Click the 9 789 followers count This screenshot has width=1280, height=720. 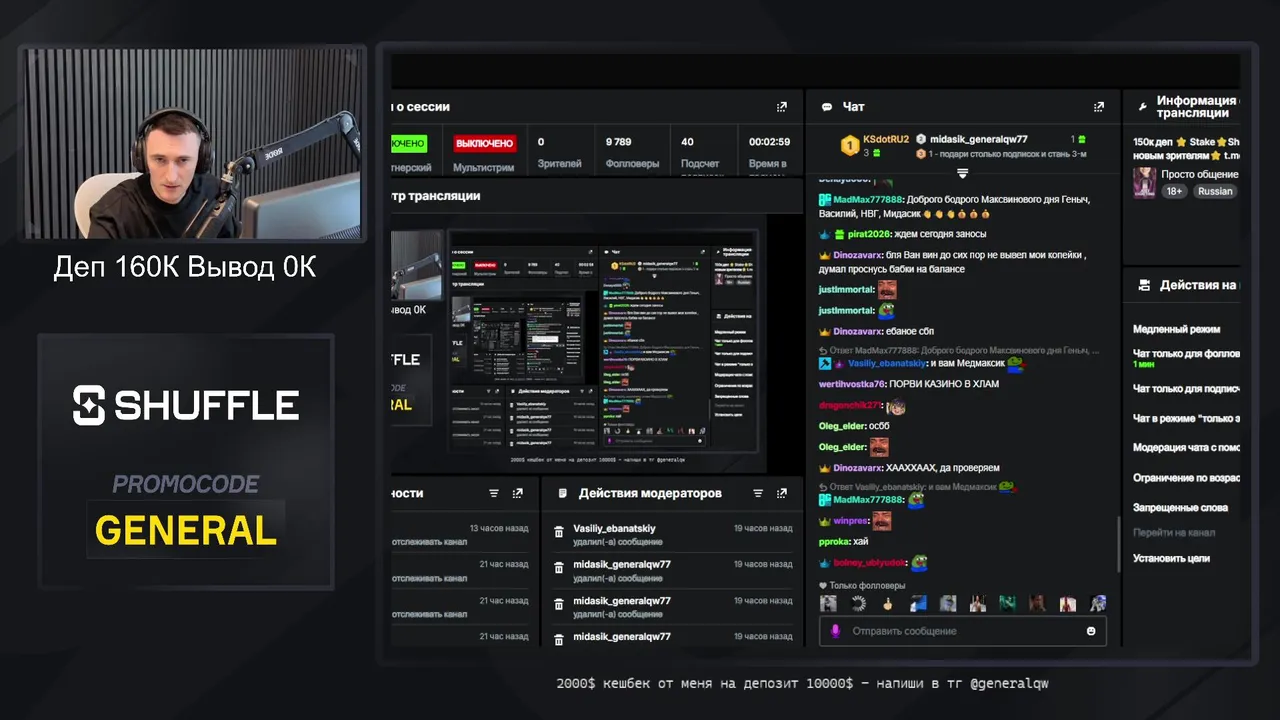pyautogui.click(x=619, y=142)
